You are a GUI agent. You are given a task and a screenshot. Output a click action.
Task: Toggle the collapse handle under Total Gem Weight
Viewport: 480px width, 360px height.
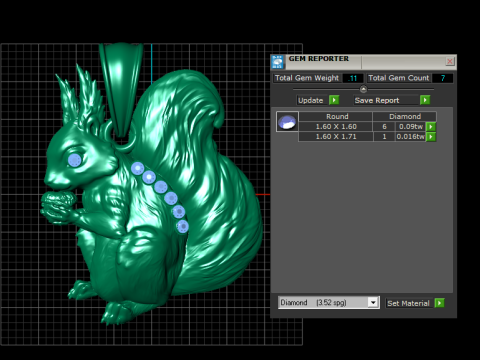tap(363, 89)
